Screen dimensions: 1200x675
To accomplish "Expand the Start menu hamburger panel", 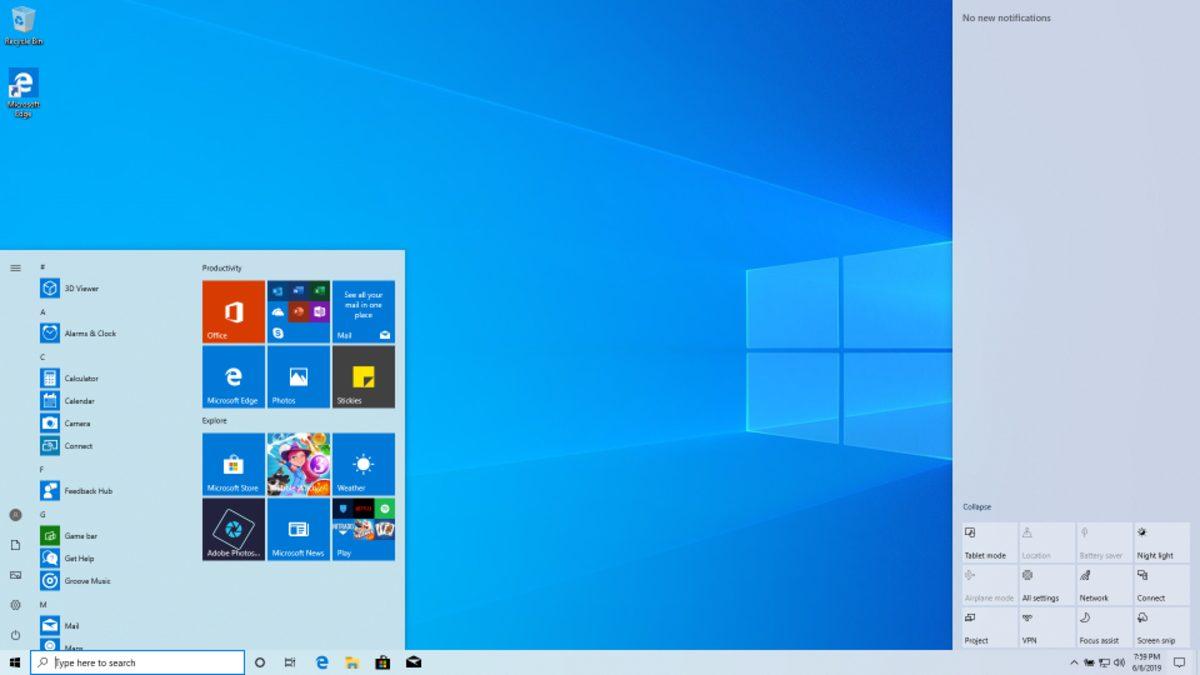I will (x=15, y=267).
